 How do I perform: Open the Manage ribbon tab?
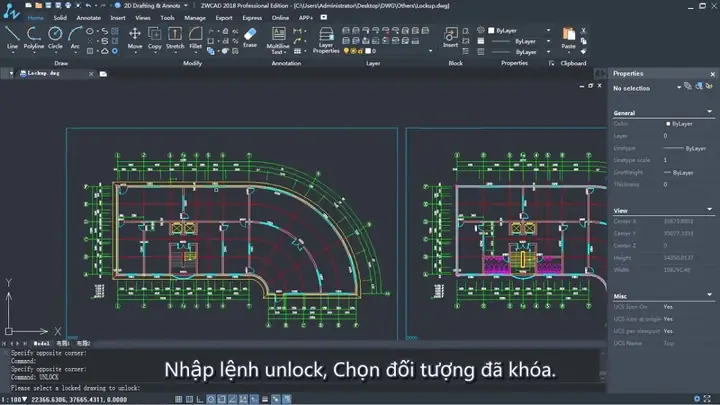pyautogui.click(x=195, y=18)
